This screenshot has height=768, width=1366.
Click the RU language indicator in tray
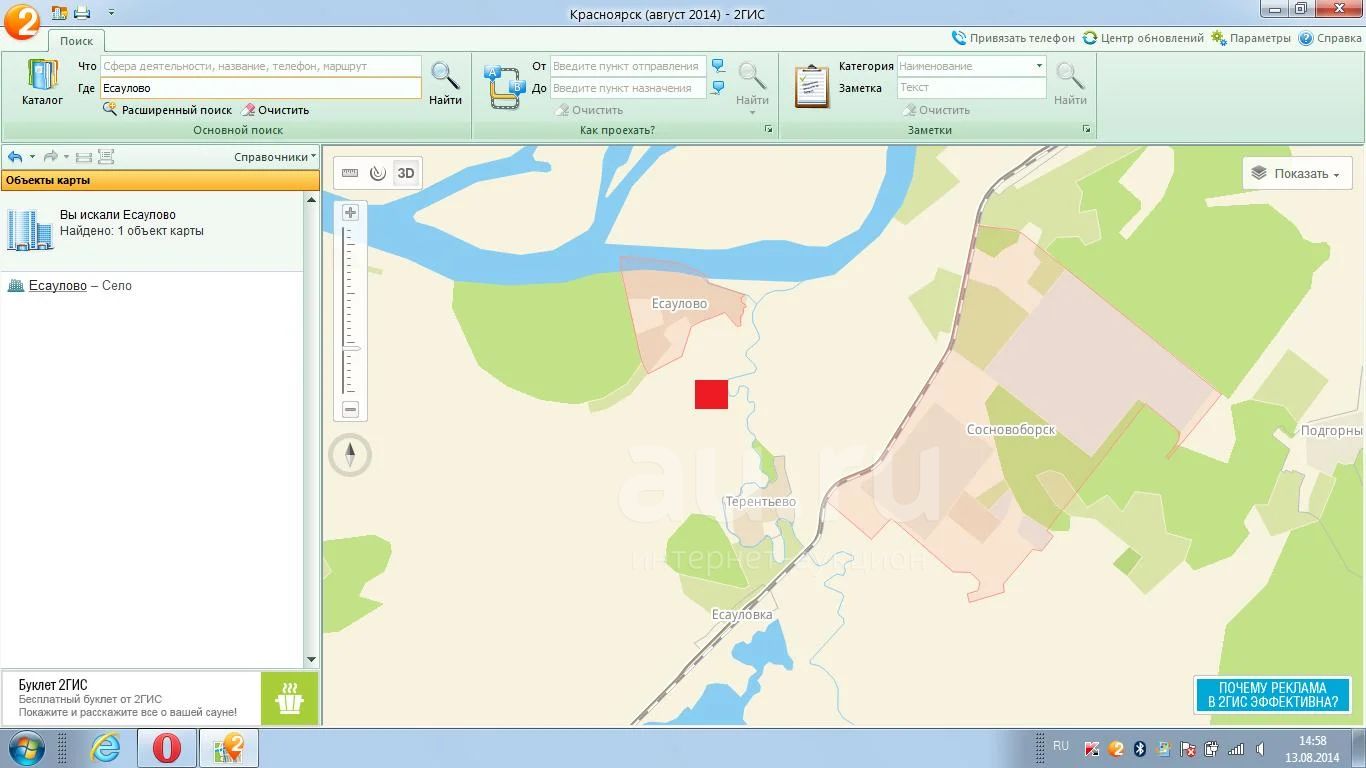pyautogui.click(x=1061, y=746)
